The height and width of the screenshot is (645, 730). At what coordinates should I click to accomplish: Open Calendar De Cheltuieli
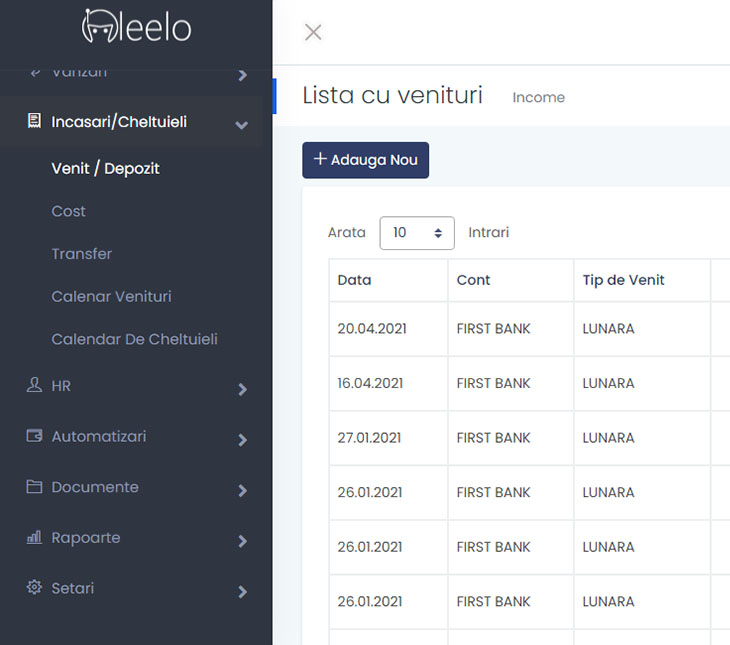pos(134,339)
